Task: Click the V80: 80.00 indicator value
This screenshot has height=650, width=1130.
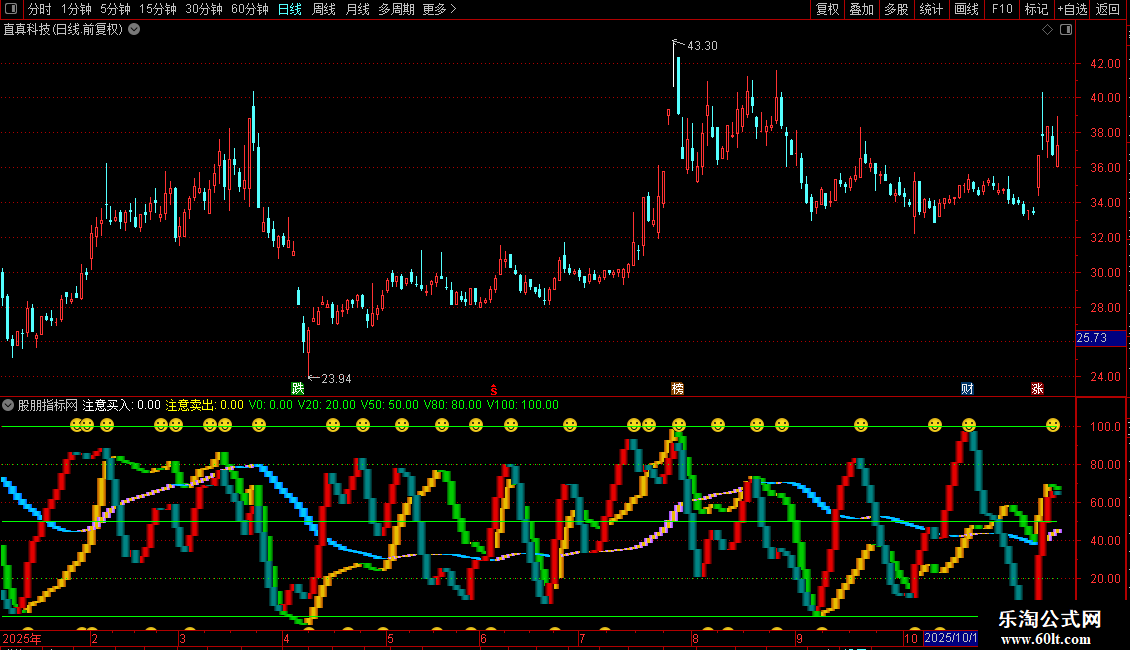Action: click(x=452, y=405)
